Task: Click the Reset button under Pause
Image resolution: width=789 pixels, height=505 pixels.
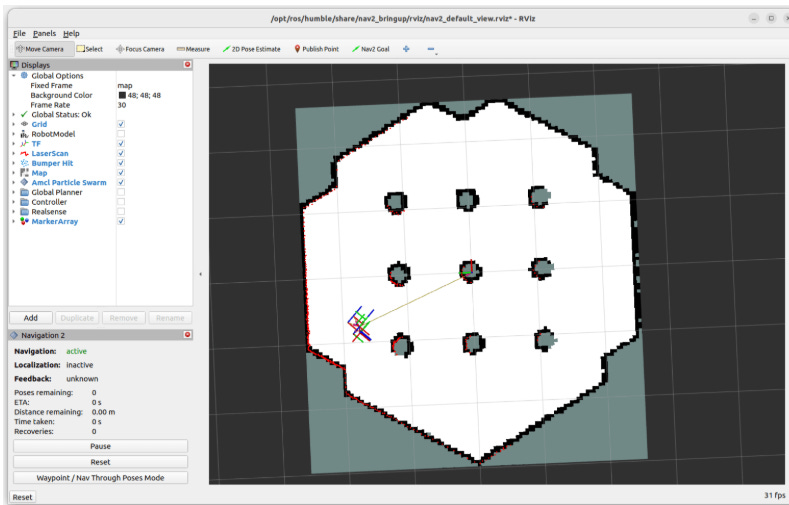Action: (x=100, y=462)
